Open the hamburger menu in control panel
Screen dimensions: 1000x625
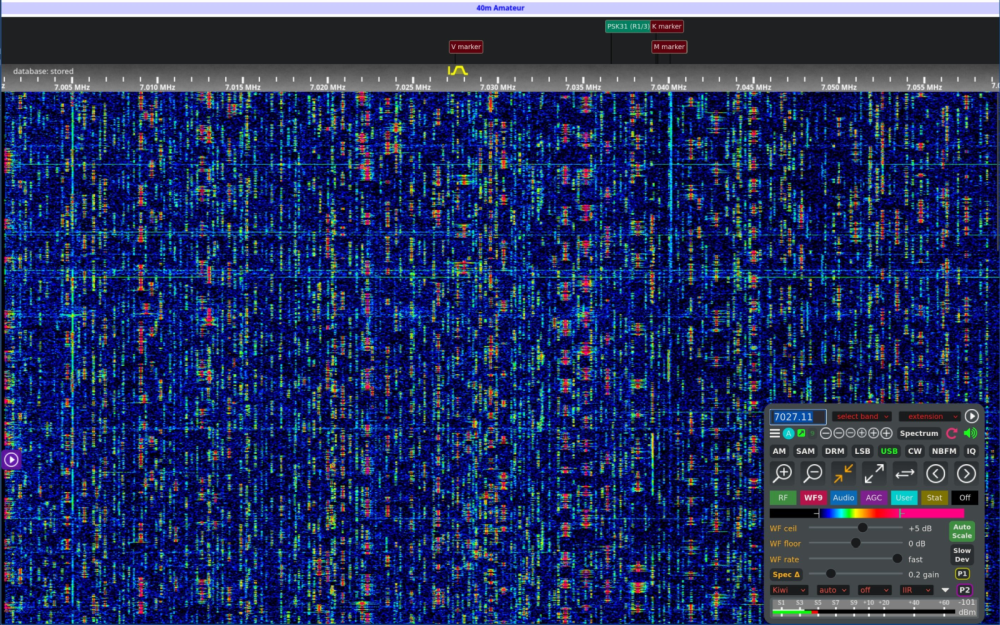774,433
